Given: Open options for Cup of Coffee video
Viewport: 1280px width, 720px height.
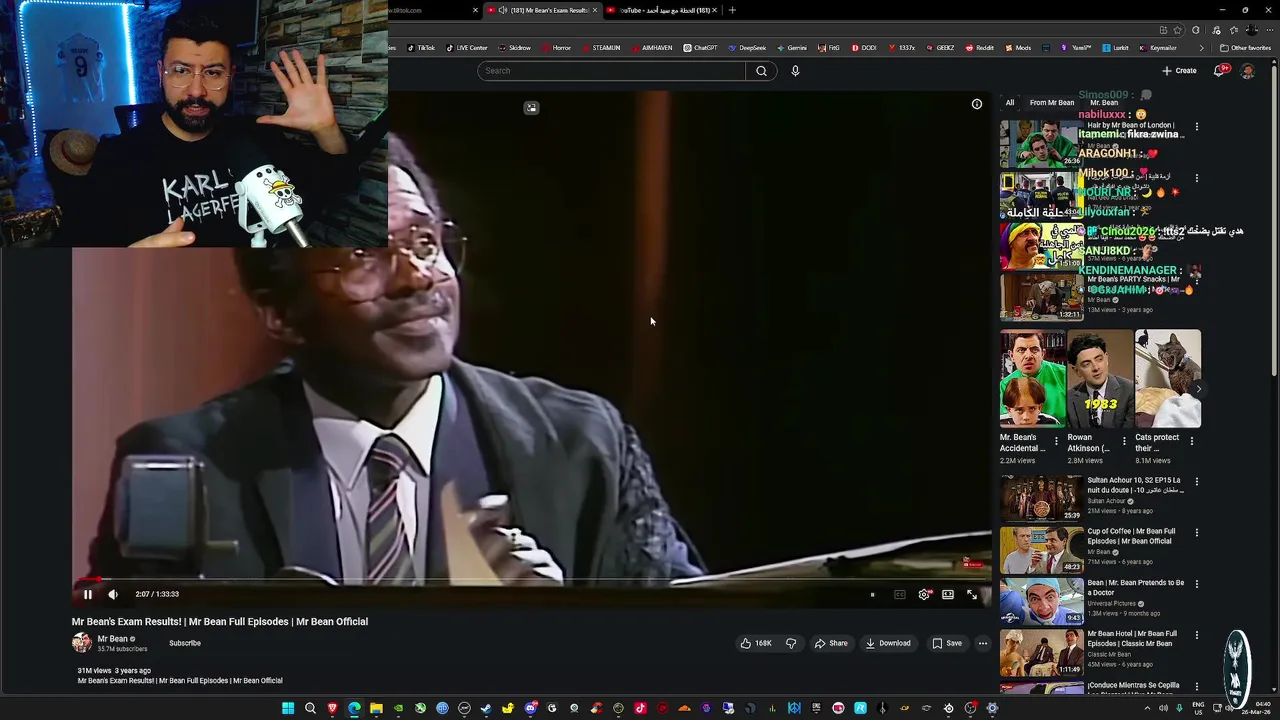Looking at the screenshot, I should click(1197, 533).
